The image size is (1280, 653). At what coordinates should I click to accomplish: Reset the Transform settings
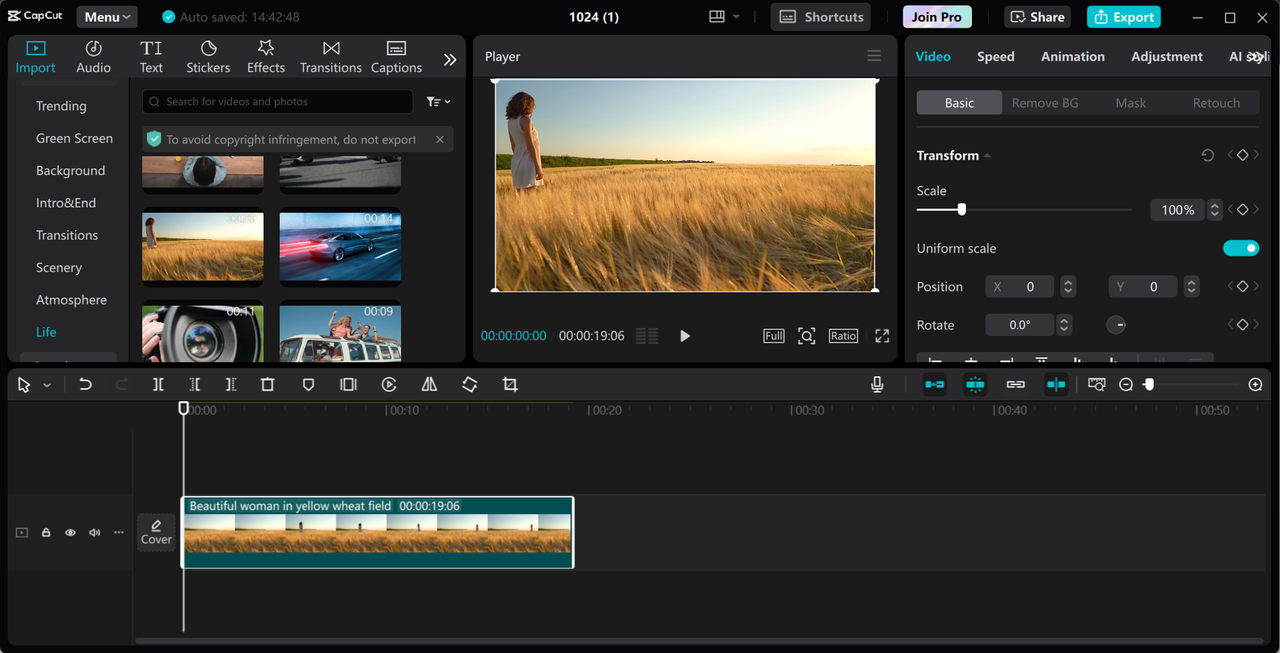1208,155
